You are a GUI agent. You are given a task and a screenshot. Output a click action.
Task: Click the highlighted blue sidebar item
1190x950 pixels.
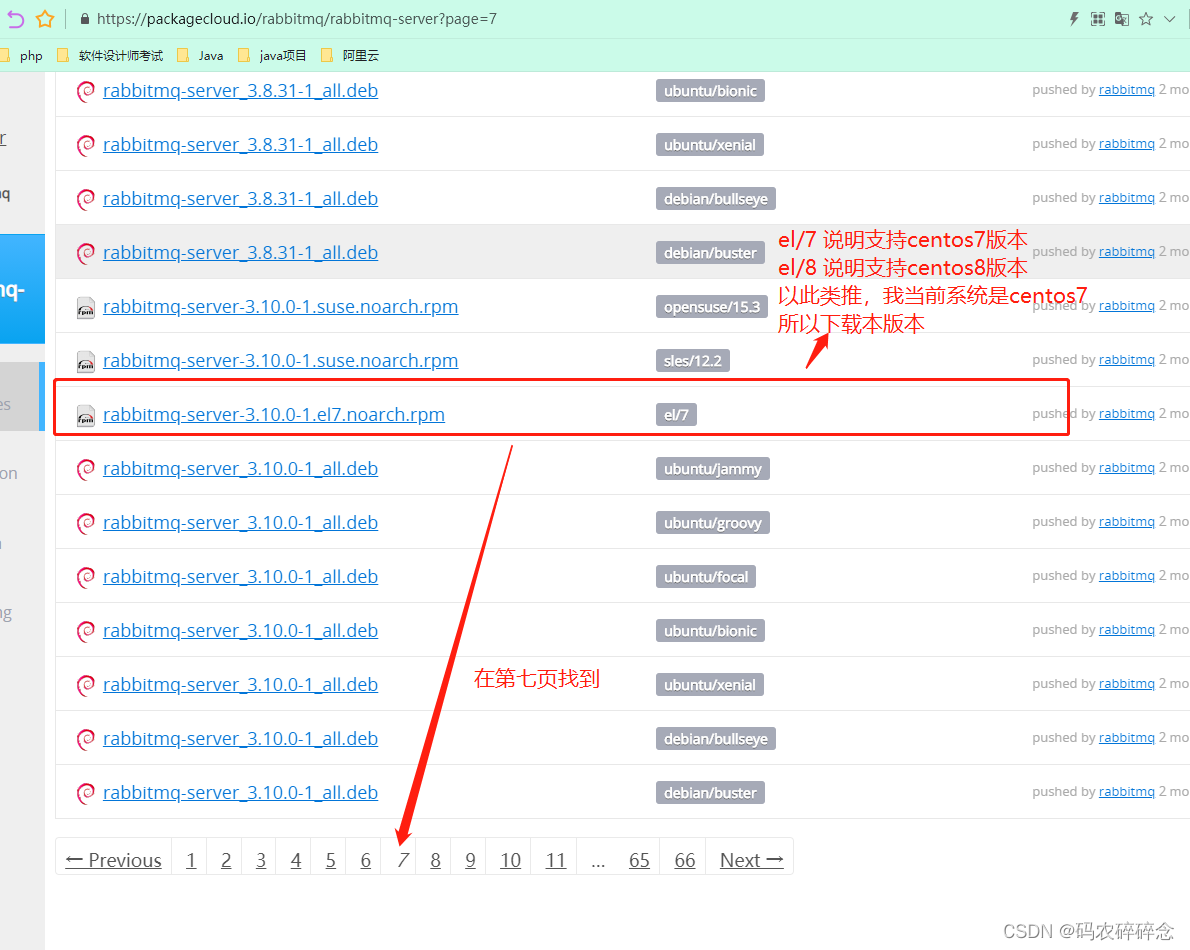click(x=22, y=289)
